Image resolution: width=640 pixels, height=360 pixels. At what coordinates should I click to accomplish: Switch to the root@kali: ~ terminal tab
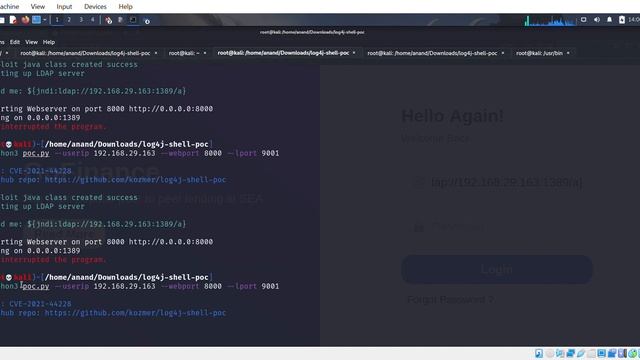click(184, 53)
